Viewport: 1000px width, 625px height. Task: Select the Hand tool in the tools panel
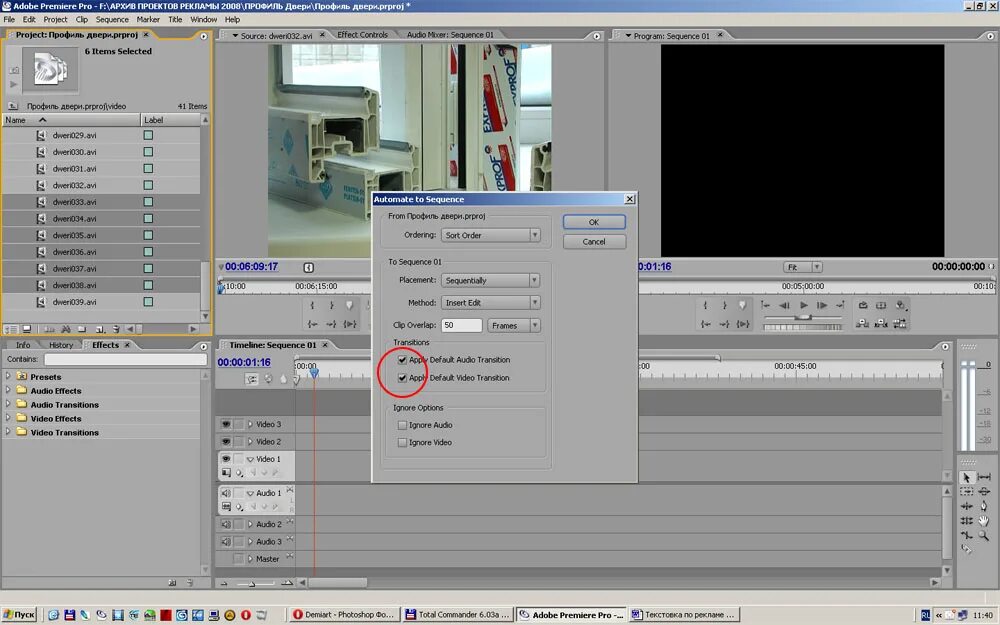[984, 520]
